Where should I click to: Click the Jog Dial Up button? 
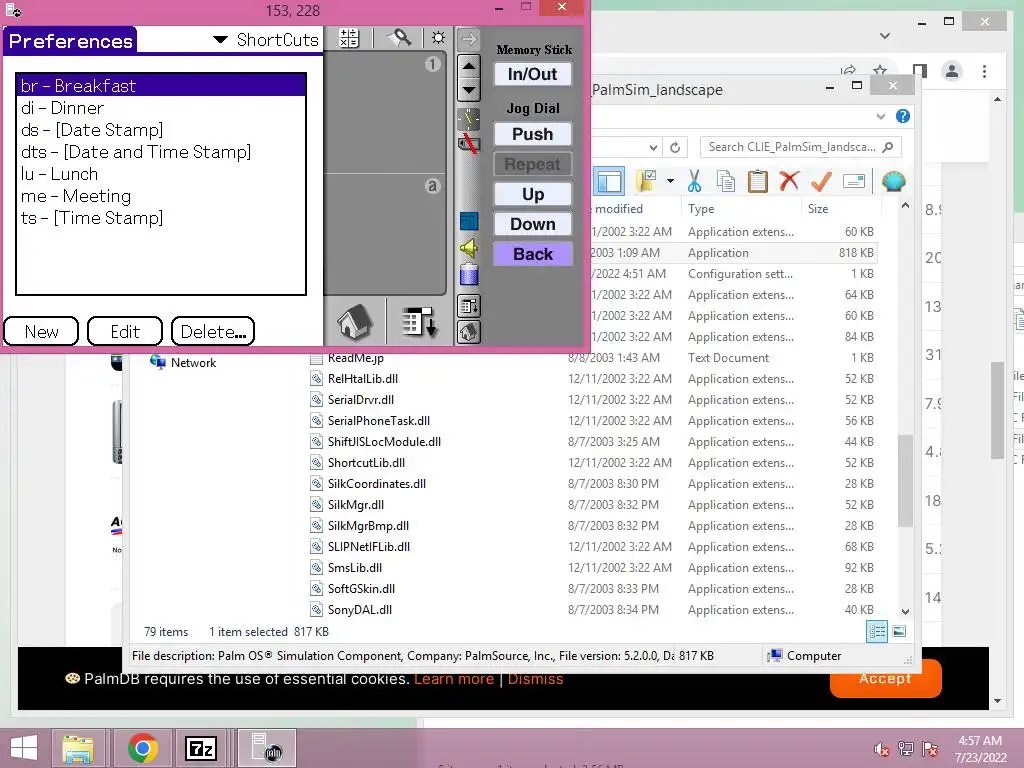coord(533,194)
